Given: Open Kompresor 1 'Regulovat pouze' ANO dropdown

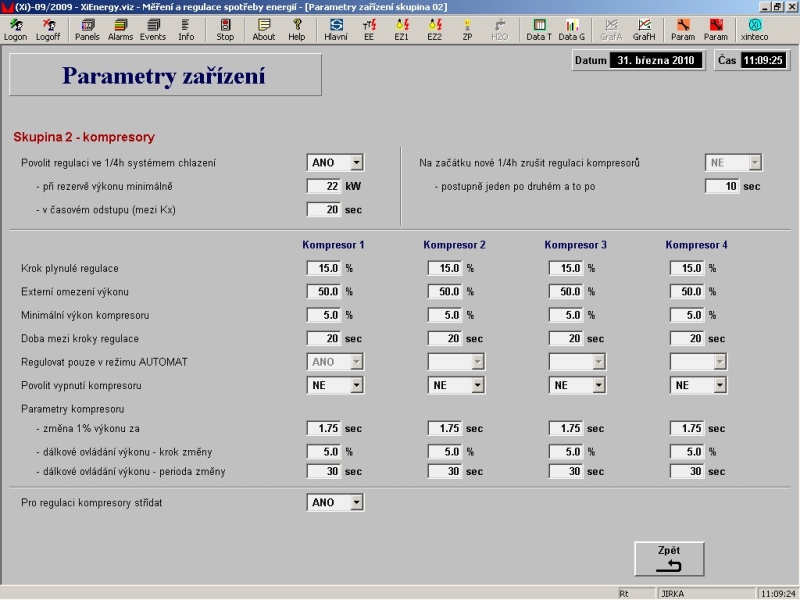Looking at the screenshot, I should [x=335, y=362].
